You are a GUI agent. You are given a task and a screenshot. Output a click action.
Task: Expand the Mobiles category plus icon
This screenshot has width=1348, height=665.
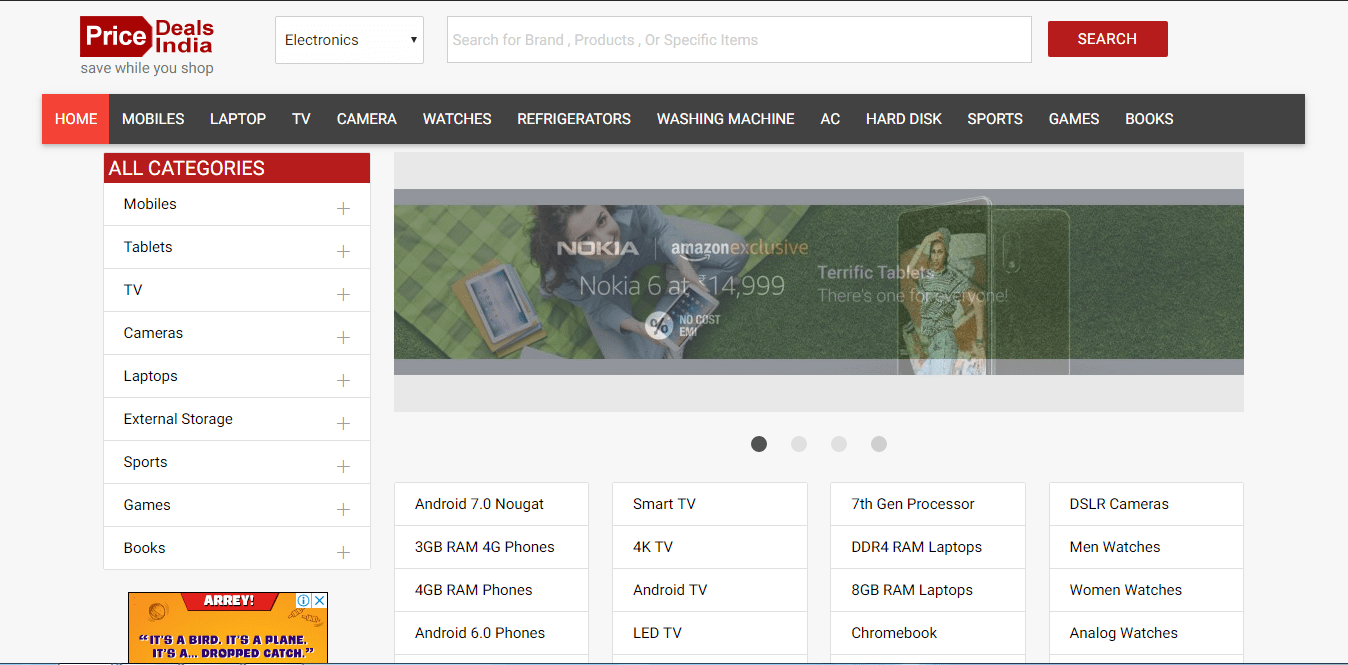tap(343, 208)
